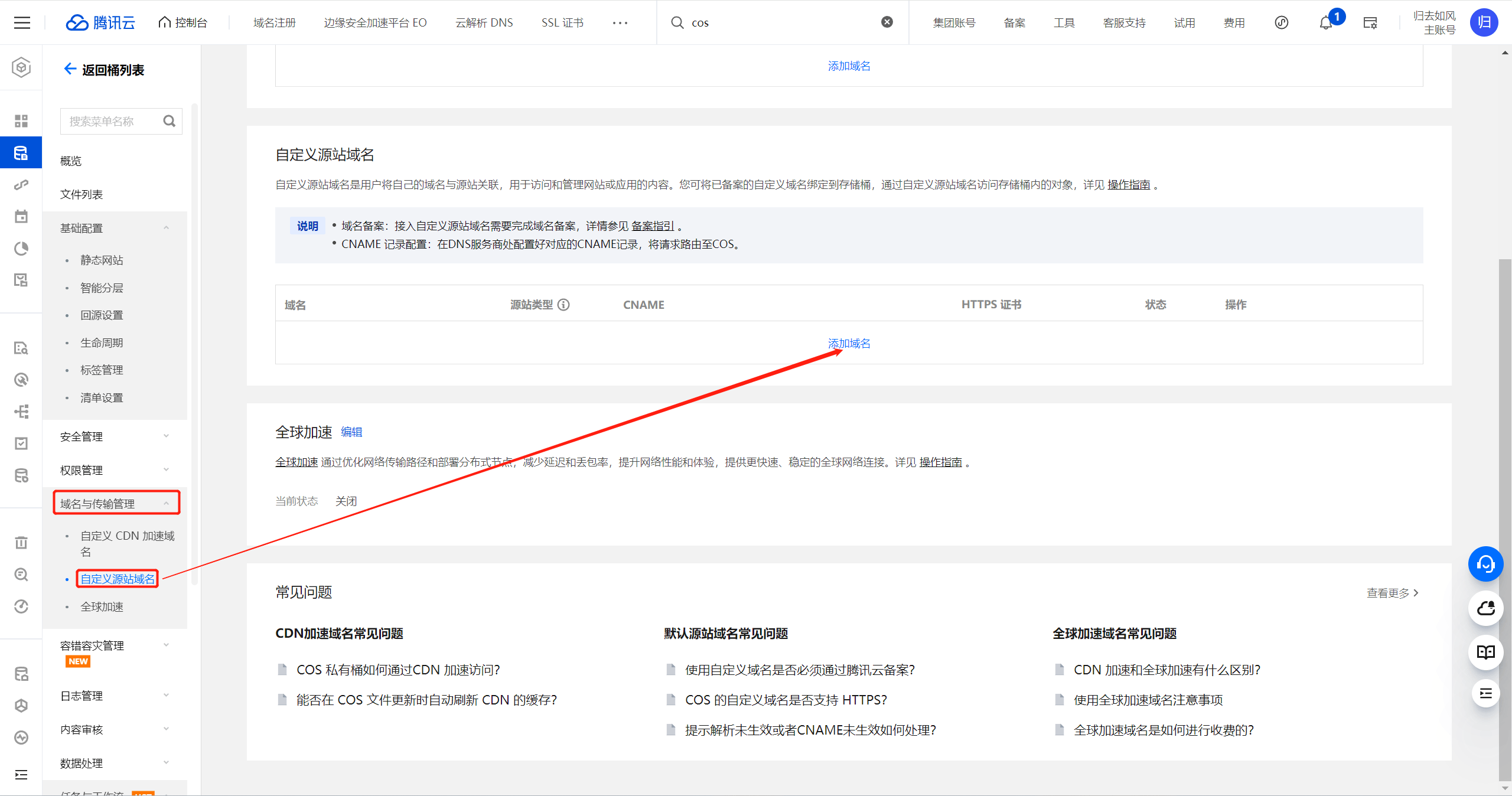Open 生命周期 sidebar item
Screen dimensions: 1512x796
[102, 342]
